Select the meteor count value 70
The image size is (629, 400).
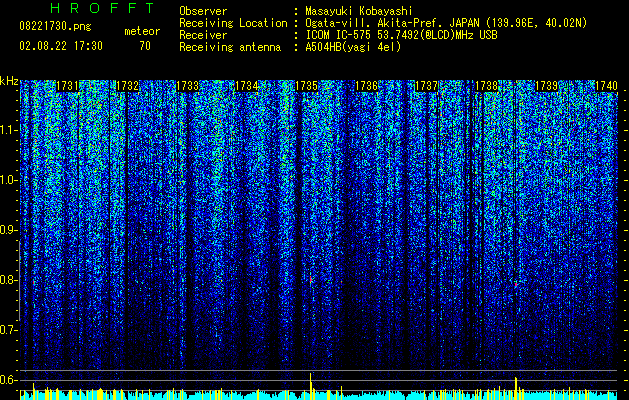point(145,46)
